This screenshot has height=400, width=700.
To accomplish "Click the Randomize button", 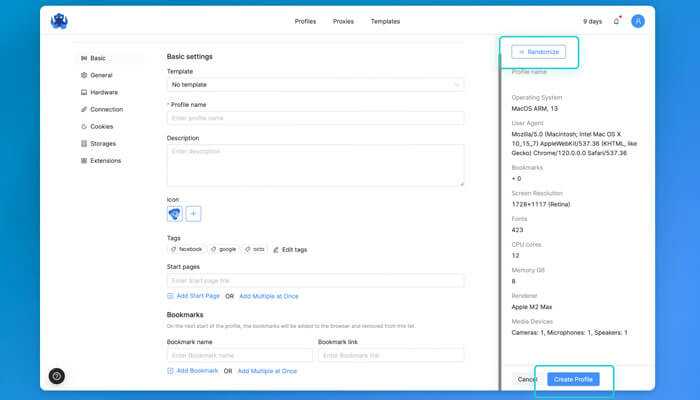I will pos(539,51).
